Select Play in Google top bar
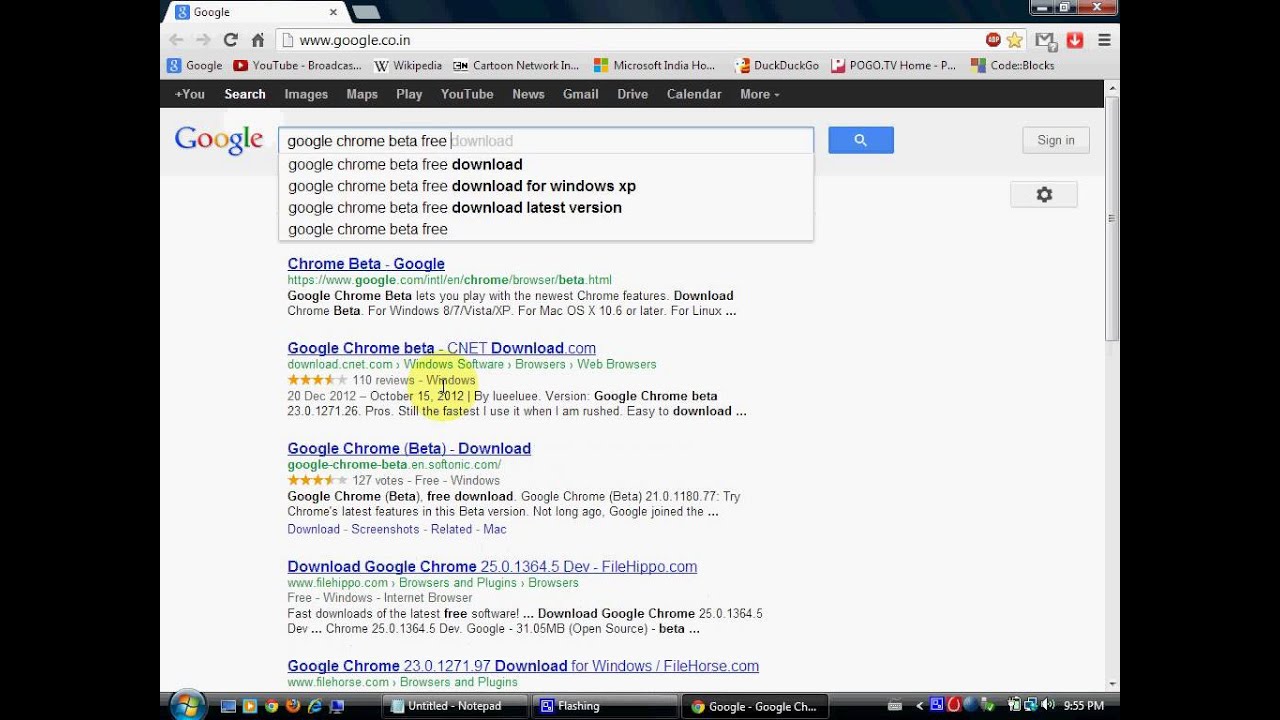 point(409,94)
